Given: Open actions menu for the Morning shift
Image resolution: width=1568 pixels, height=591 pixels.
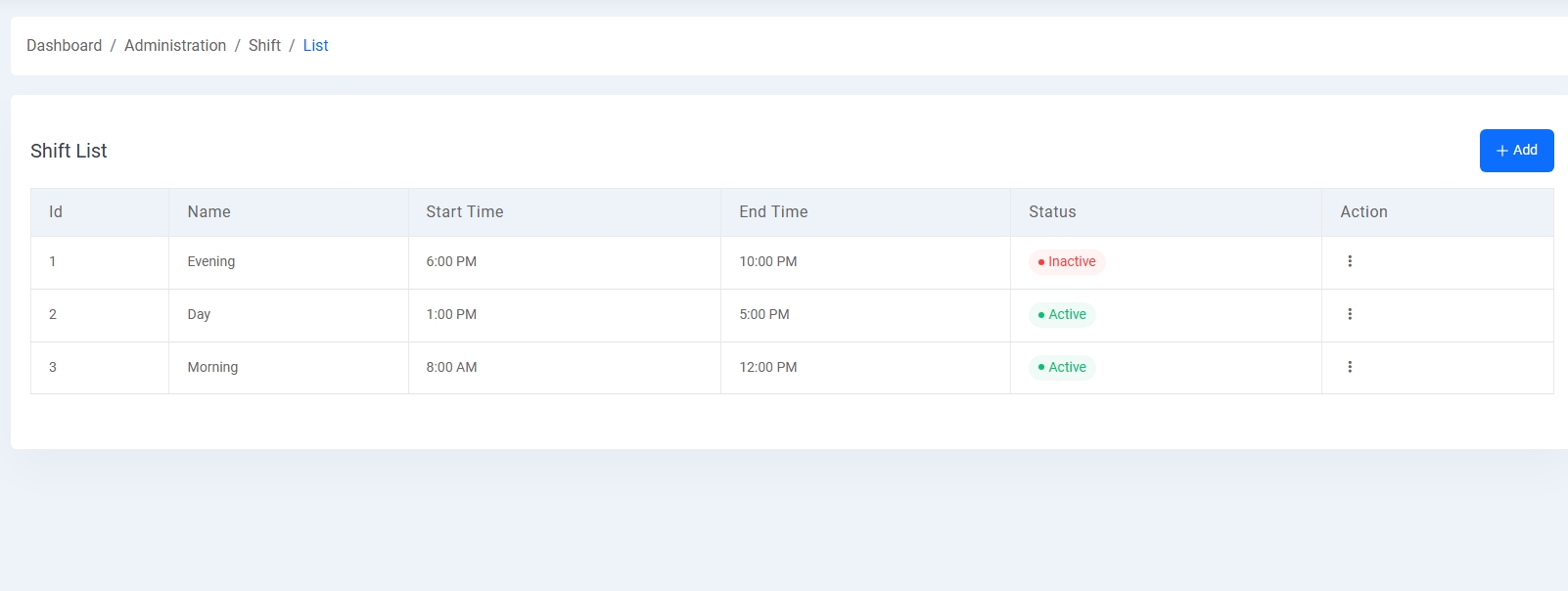Looking at the screenshot, I should click(x=1350, y=367).
